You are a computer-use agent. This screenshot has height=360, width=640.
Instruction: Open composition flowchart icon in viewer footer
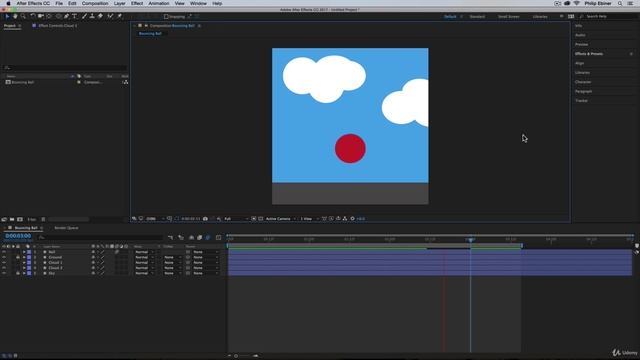[345, 219]
